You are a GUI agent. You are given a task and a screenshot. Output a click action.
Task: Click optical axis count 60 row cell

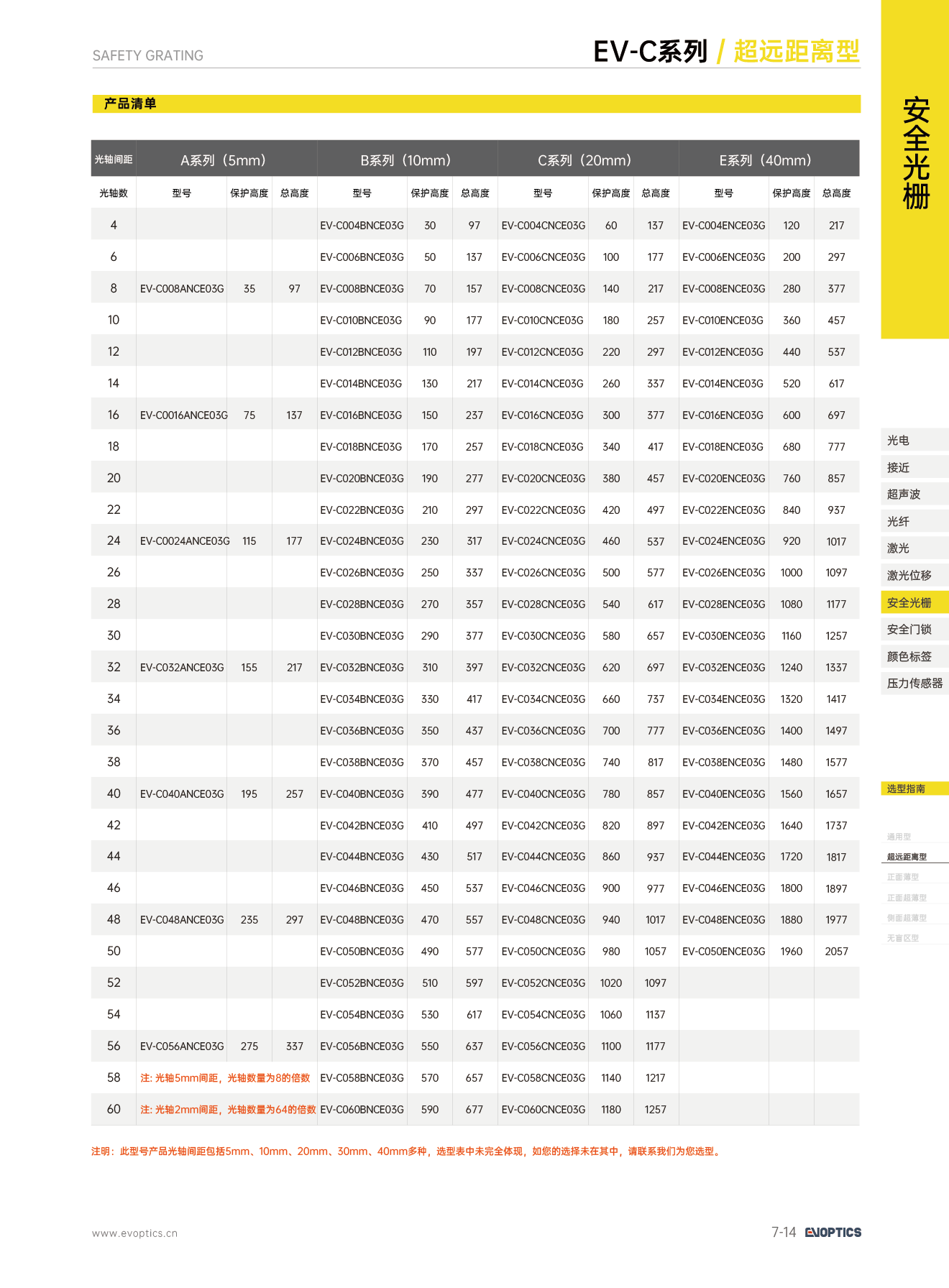pyautogui.click(x=114, y=1109)
